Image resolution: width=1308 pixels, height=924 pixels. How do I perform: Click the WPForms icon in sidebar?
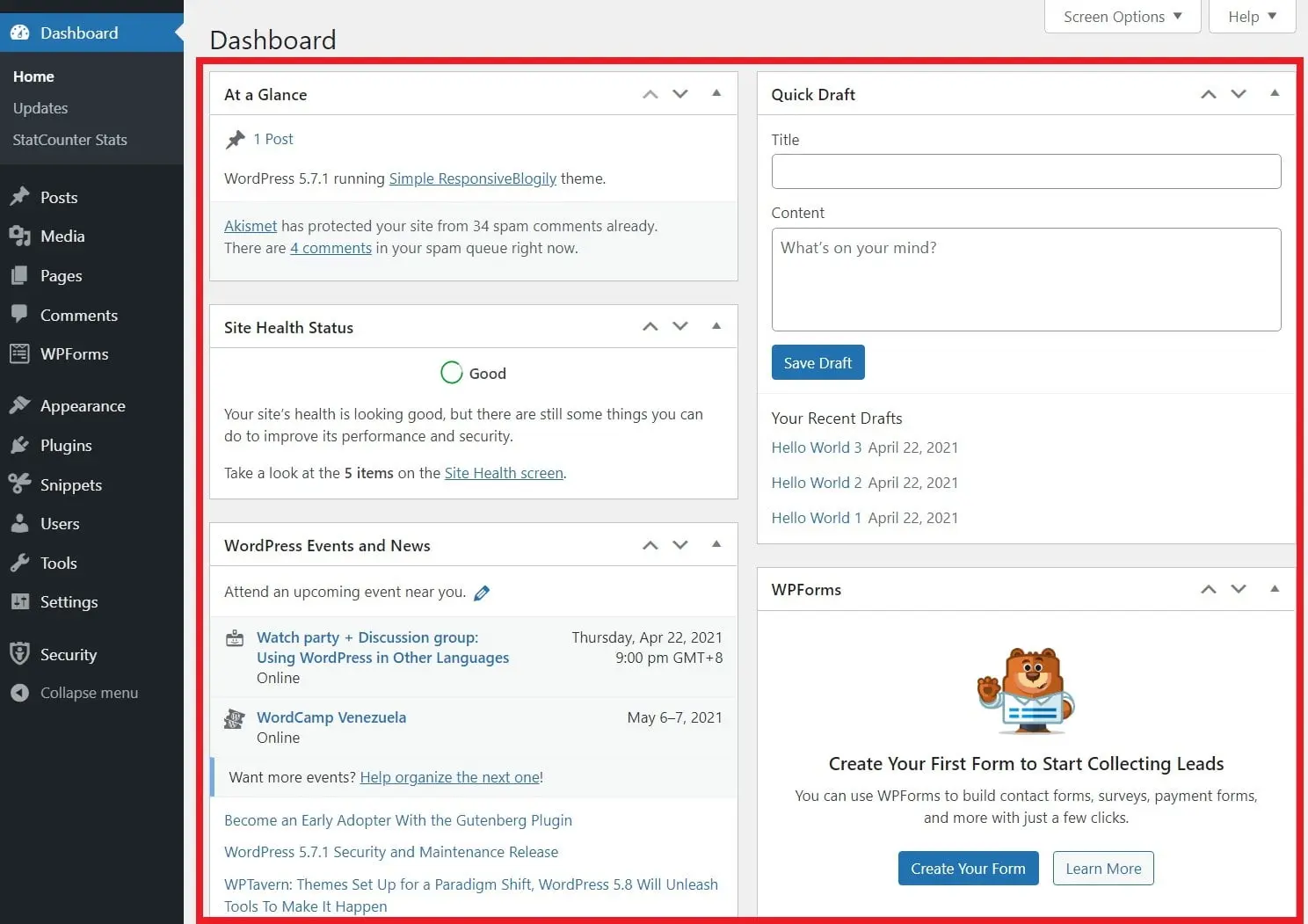point(19,353)
